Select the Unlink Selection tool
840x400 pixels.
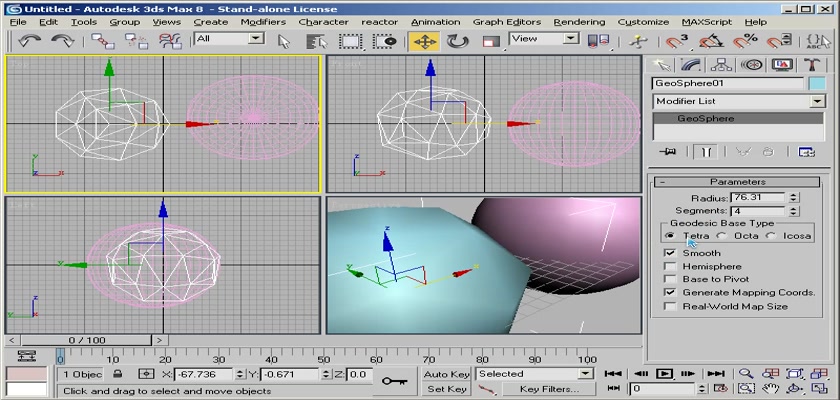point(136,41)
